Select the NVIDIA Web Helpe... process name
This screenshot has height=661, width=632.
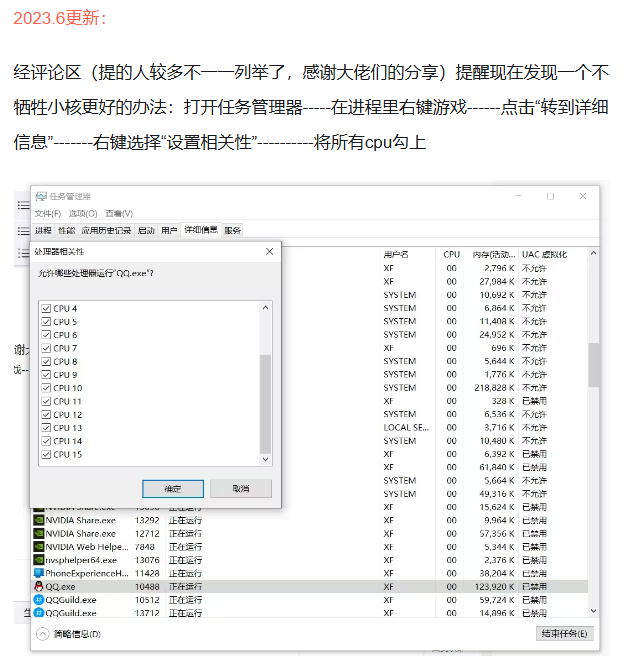(x=87, y=547)
